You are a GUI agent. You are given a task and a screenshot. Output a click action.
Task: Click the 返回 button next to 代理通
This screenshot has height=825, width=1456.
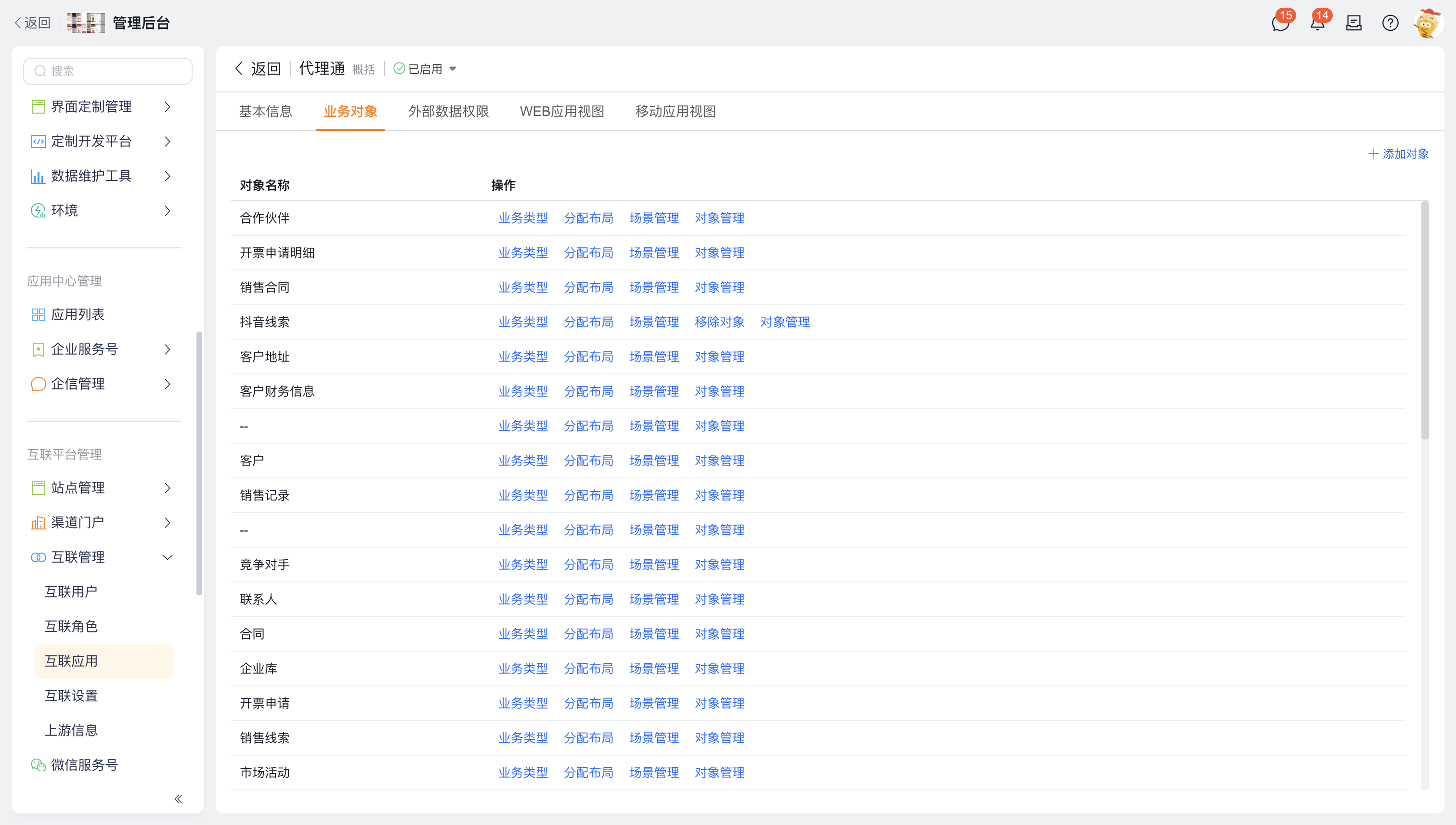tap(258, 69)
